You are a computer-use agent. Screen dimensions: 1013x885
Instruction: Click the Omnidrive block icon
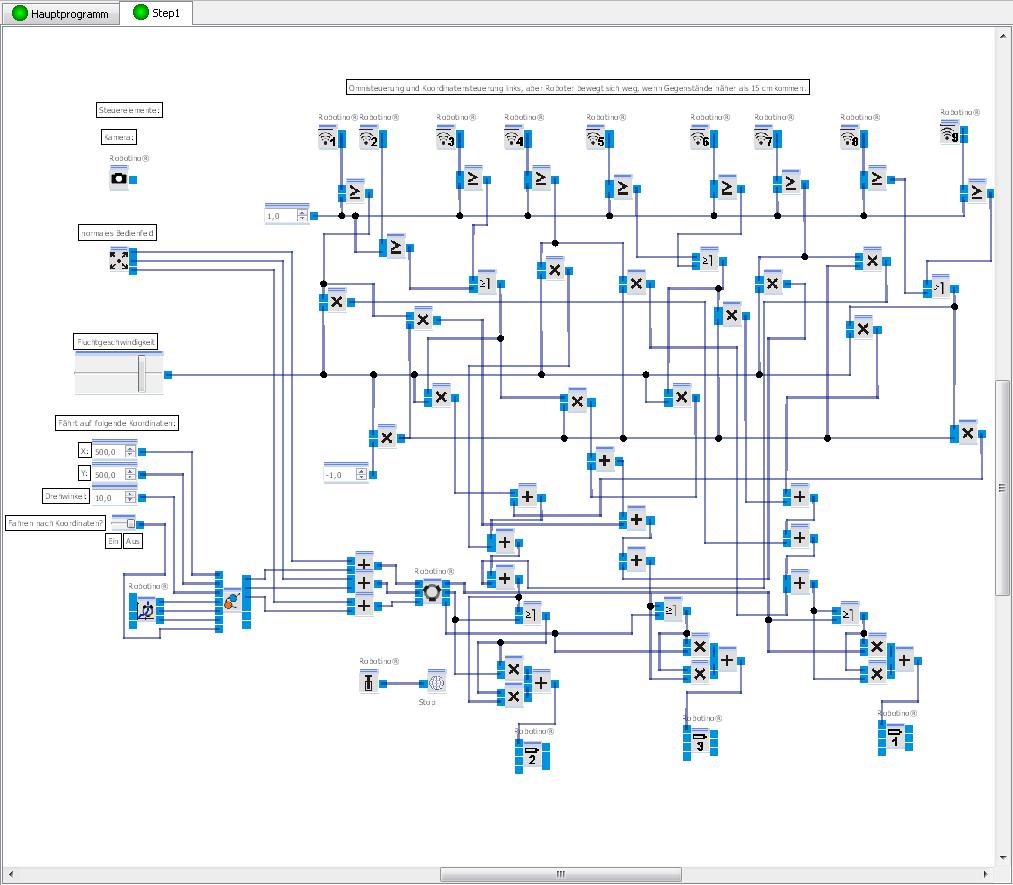431,592
